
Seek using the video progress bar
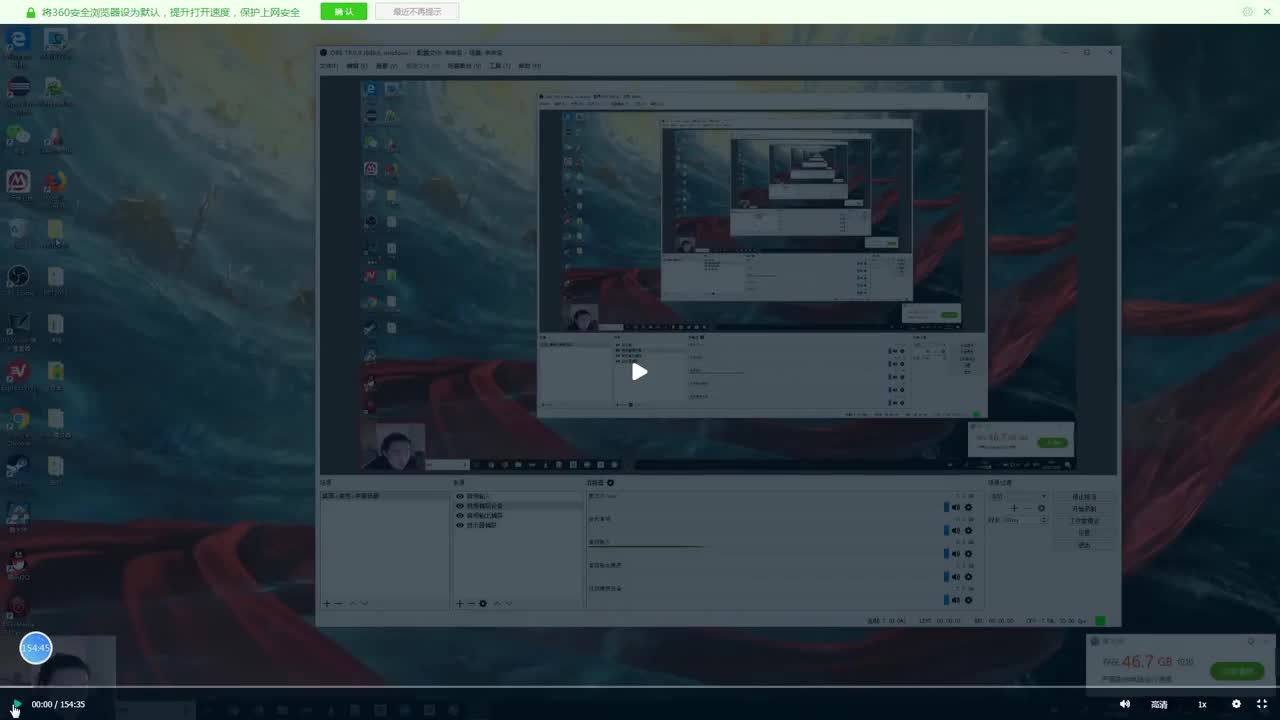[640, 687]
